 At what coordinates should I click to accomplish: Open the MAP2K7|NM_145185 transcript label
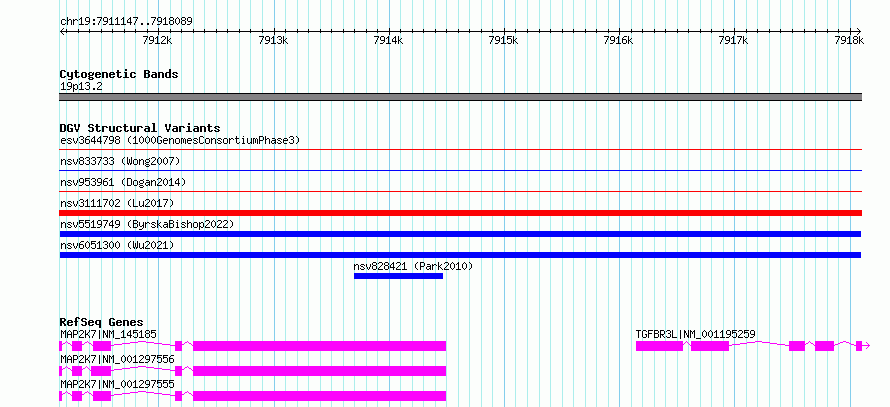108,334
